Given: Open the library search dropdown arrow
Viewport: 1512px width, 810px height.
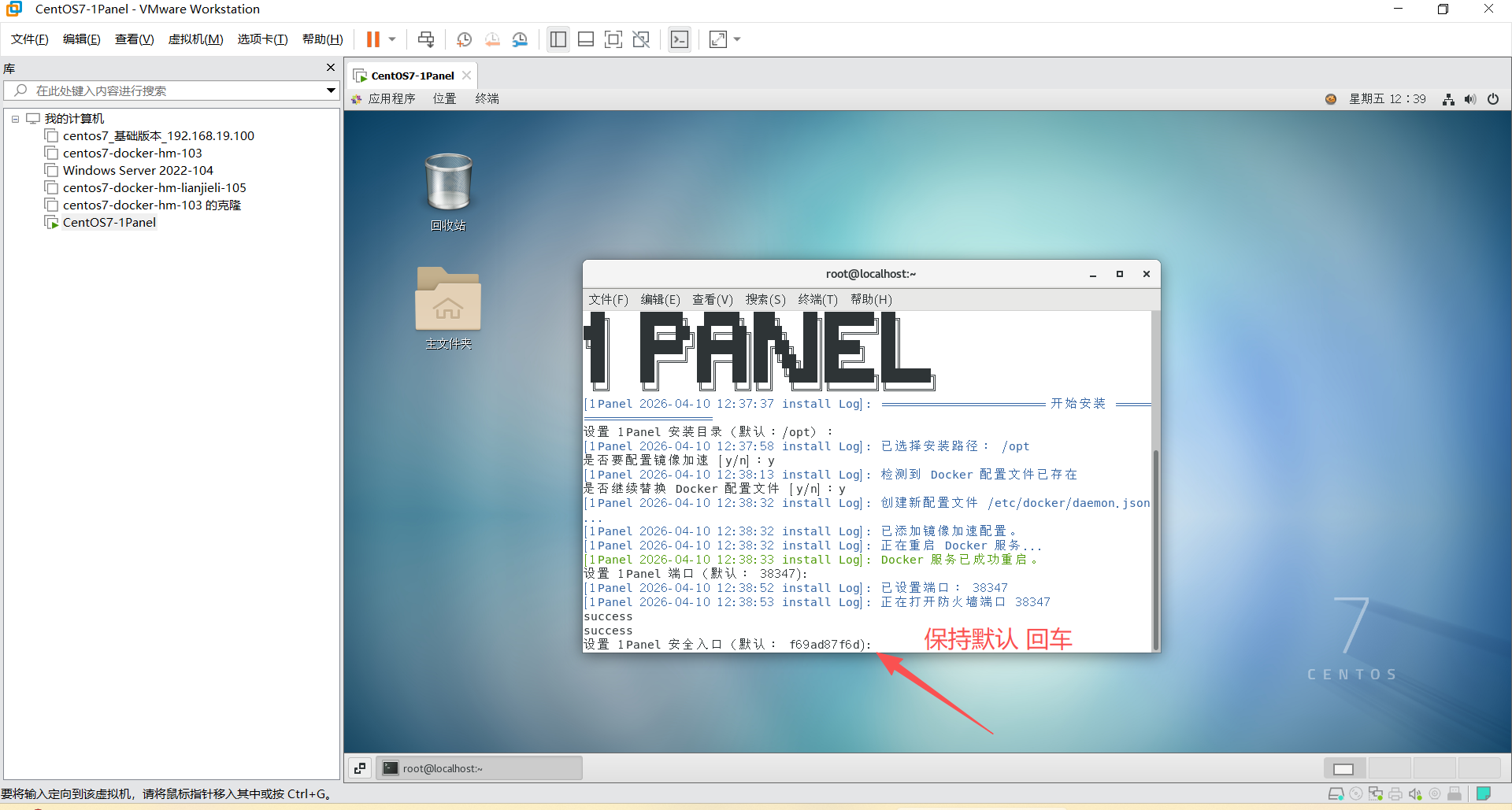Looking at the screenshot, I should tap(332, 91).
